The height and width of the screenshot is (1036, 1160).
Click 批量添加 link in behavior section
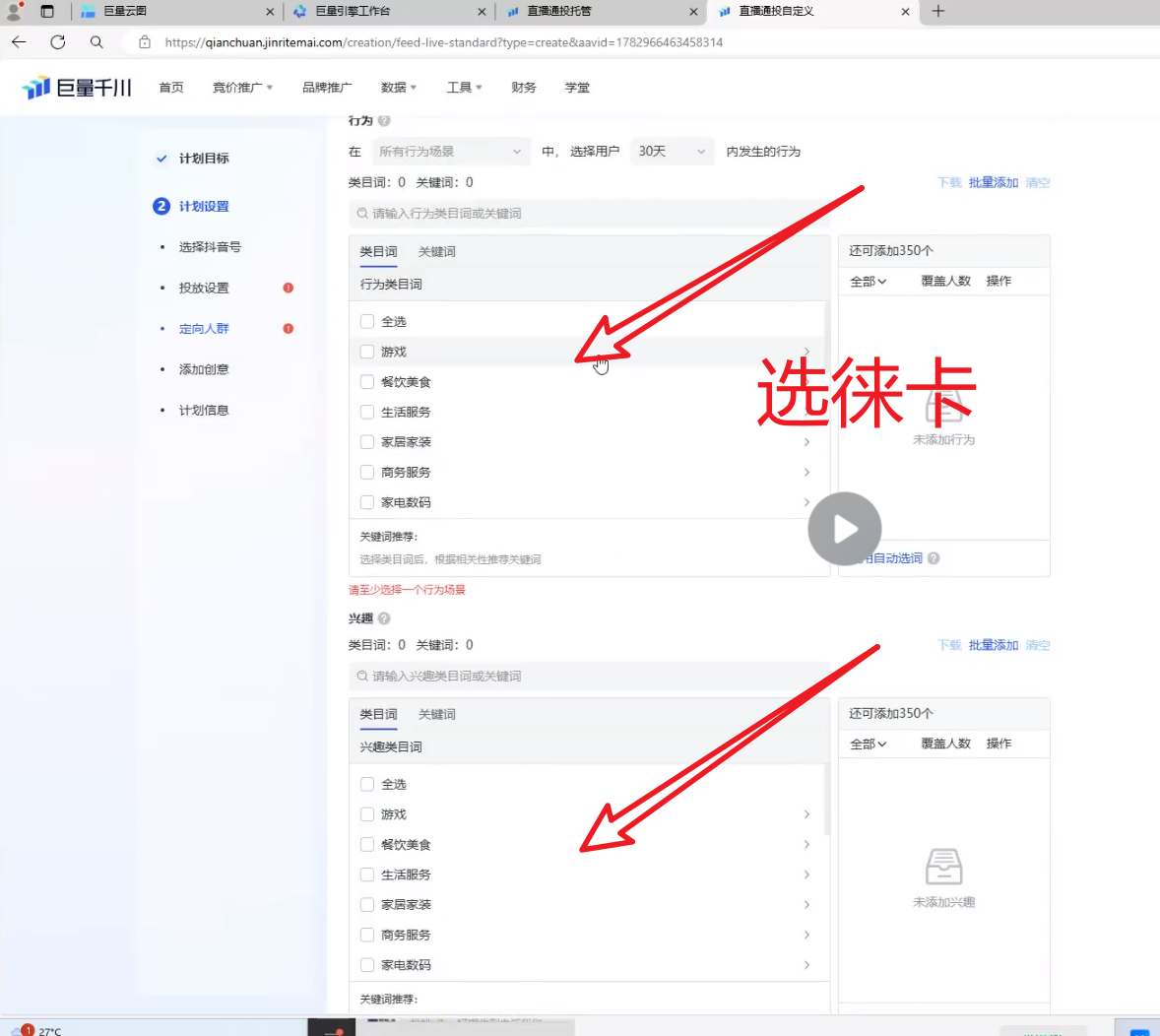(993, 183)
